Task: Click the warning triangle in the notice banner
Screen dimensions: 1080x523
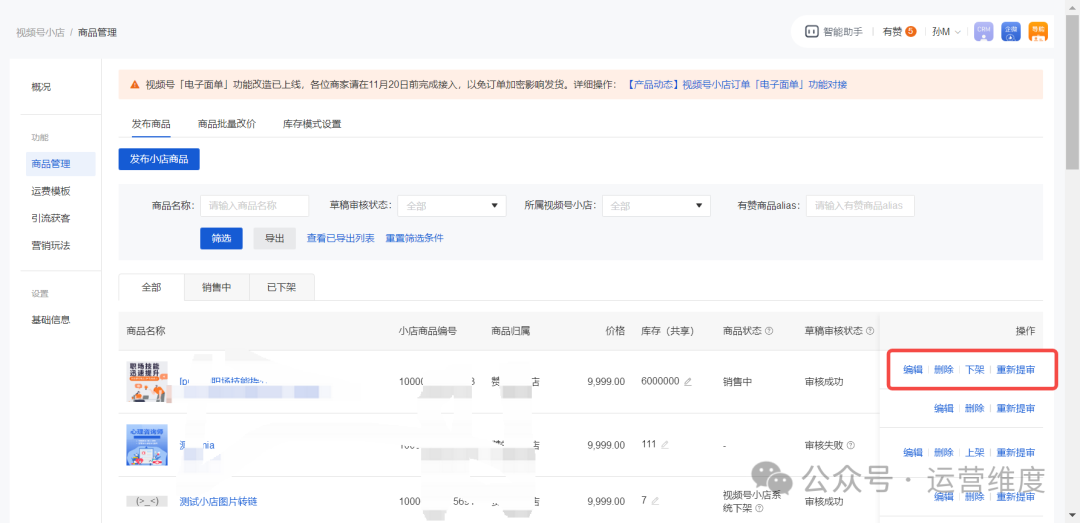Action: [x=135, y=85]
